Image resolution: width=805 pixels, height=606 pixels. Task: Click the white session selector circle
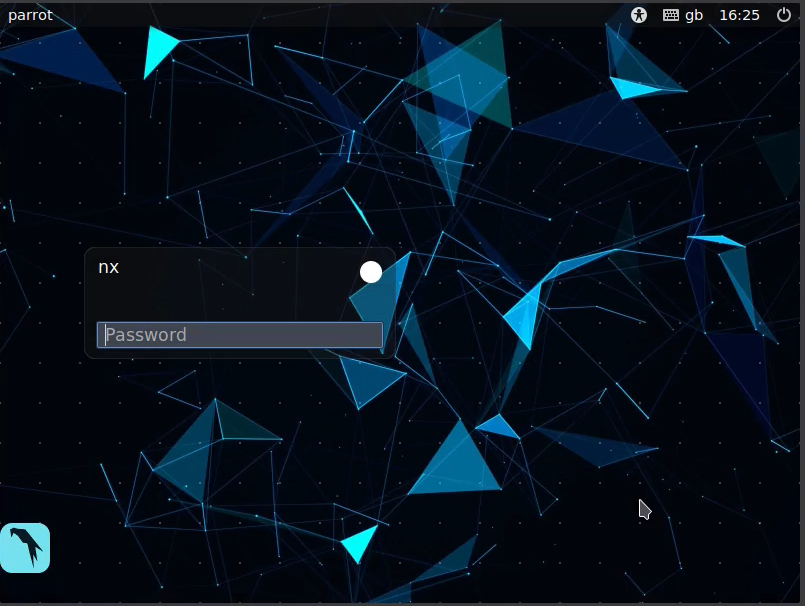click(371, 272)
